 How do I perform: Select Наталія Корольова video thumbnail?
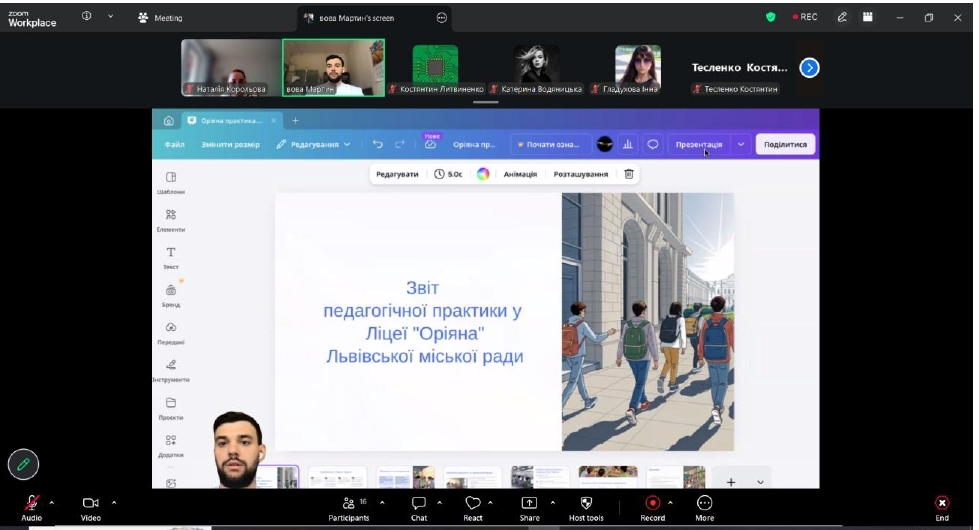231,67
